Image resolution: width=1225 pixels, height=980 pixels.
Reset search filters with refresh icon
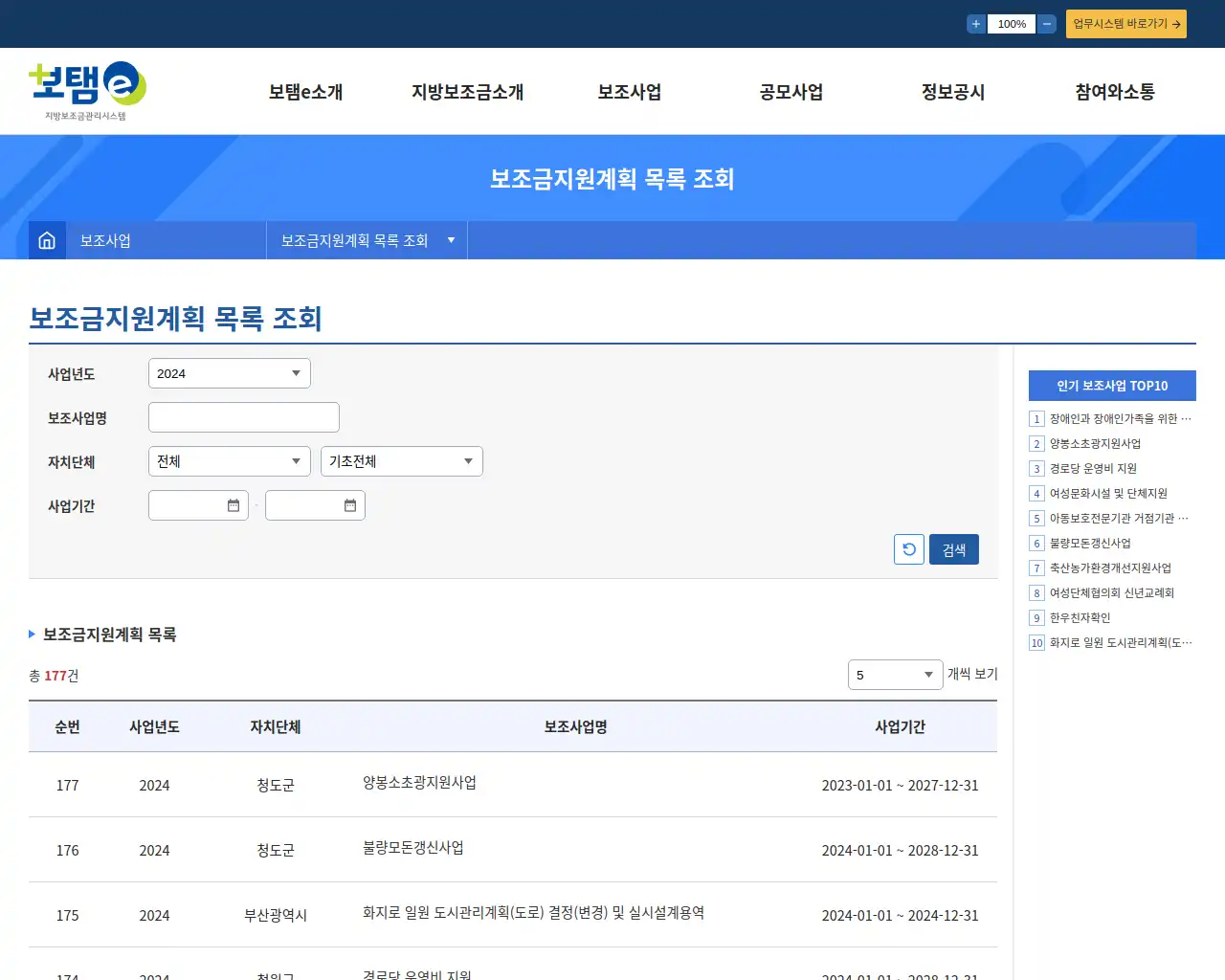(909, 549)
